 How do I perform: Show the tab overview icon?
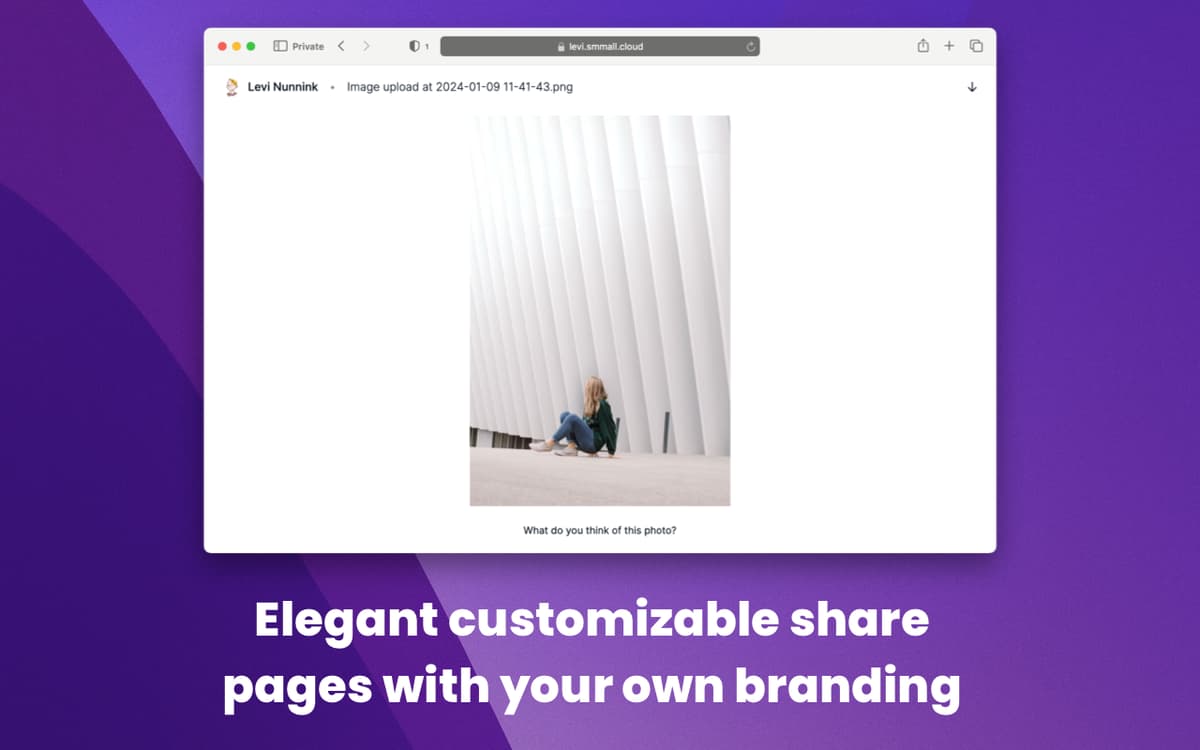pos(976,46)
